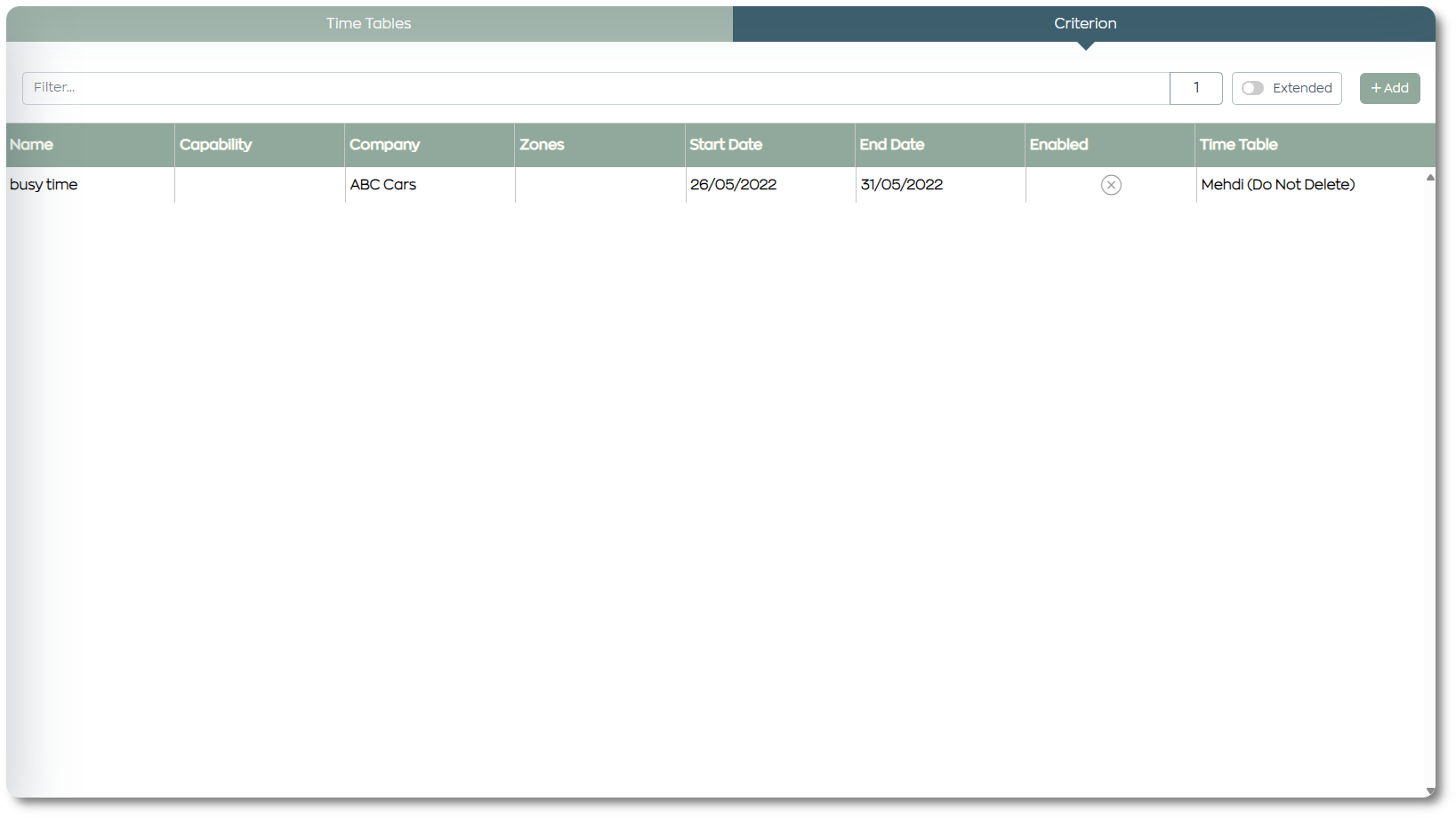Click the scrollbar down arrow
1456x818 pixels.
point(1430,791)
